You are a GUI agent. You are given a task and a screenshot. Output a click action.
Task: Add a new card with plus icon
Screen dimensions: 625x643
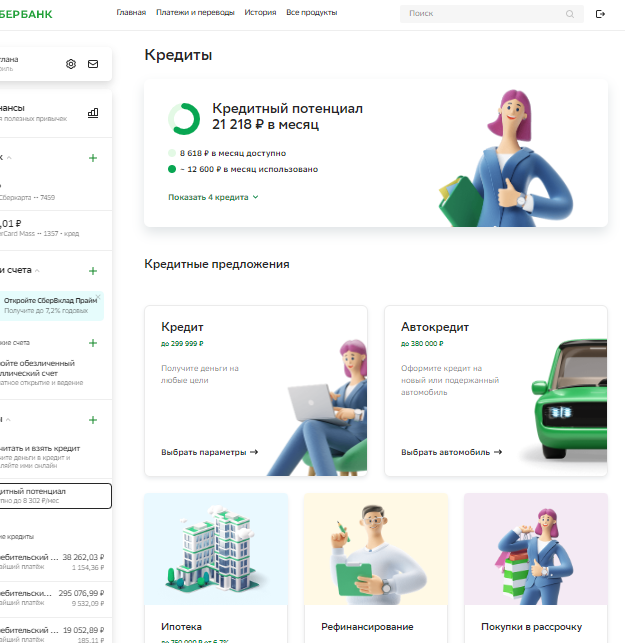[x=93, y=158]
